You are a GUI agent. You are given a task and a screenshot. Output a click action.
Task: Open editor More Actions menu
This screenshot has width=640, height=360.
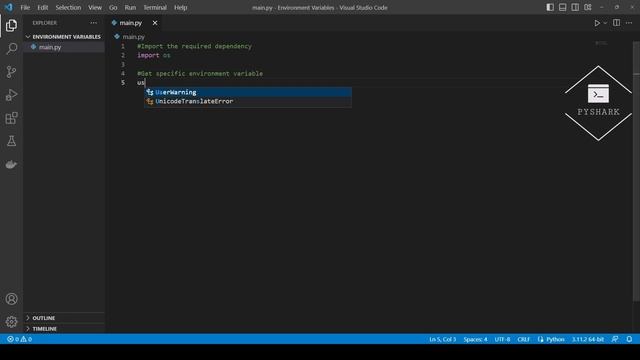tap(629, 23)
